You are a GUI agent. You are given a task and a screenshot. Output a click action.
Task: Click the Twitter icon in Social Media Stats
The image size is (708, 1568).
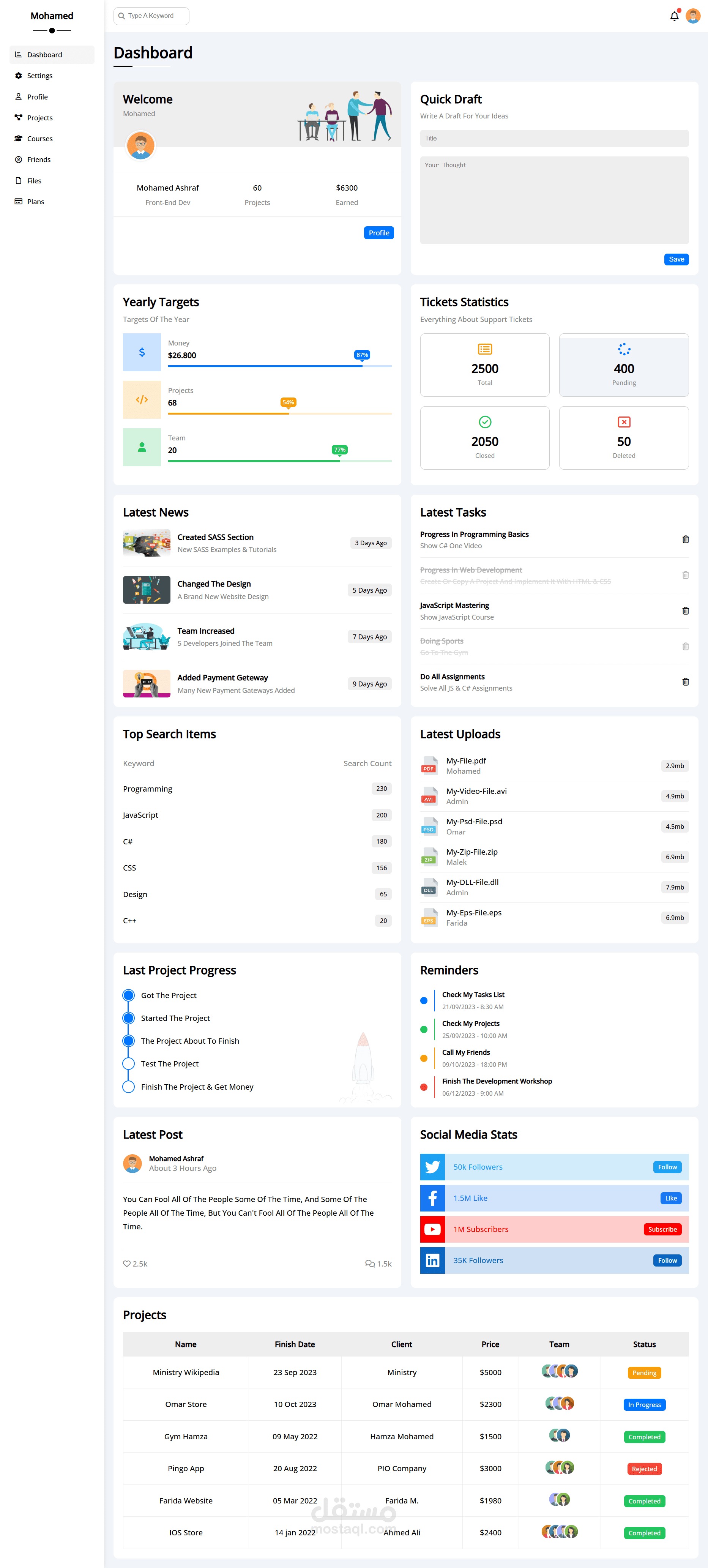[432, 1167]
